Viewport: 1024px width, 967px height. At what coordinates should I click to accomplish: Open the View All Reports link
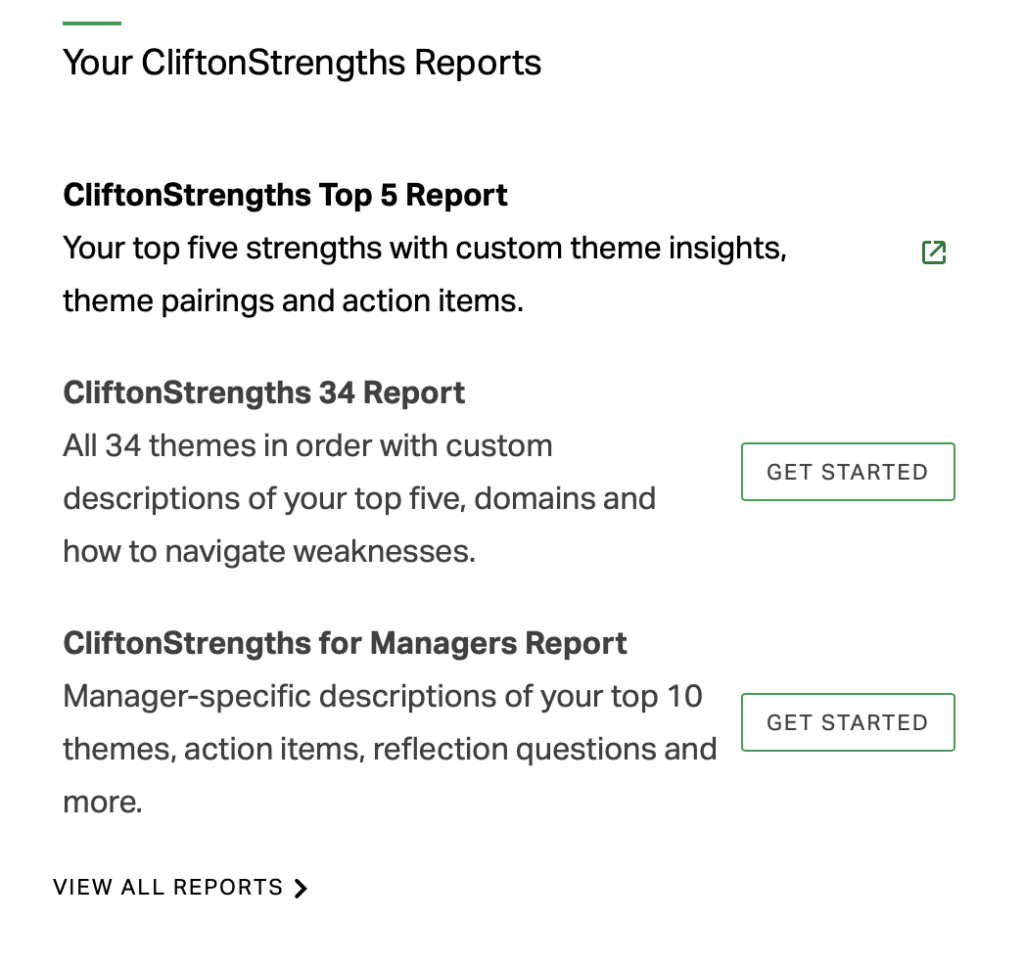click(x=168, y=888)
